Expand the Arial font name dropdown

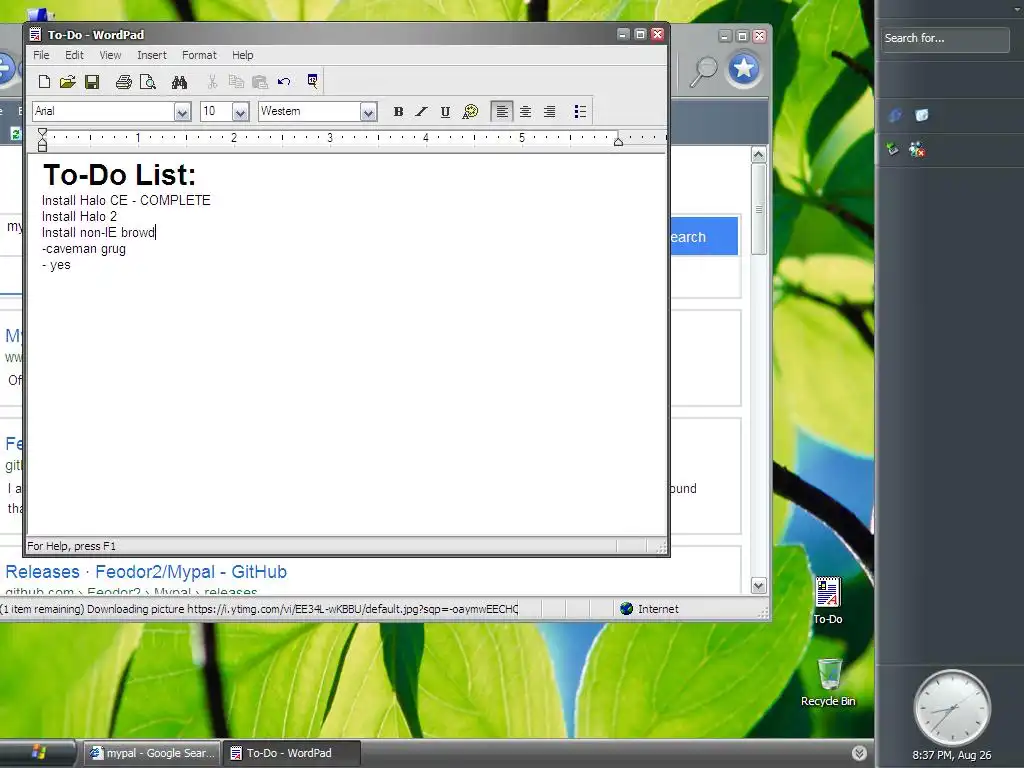182,112
